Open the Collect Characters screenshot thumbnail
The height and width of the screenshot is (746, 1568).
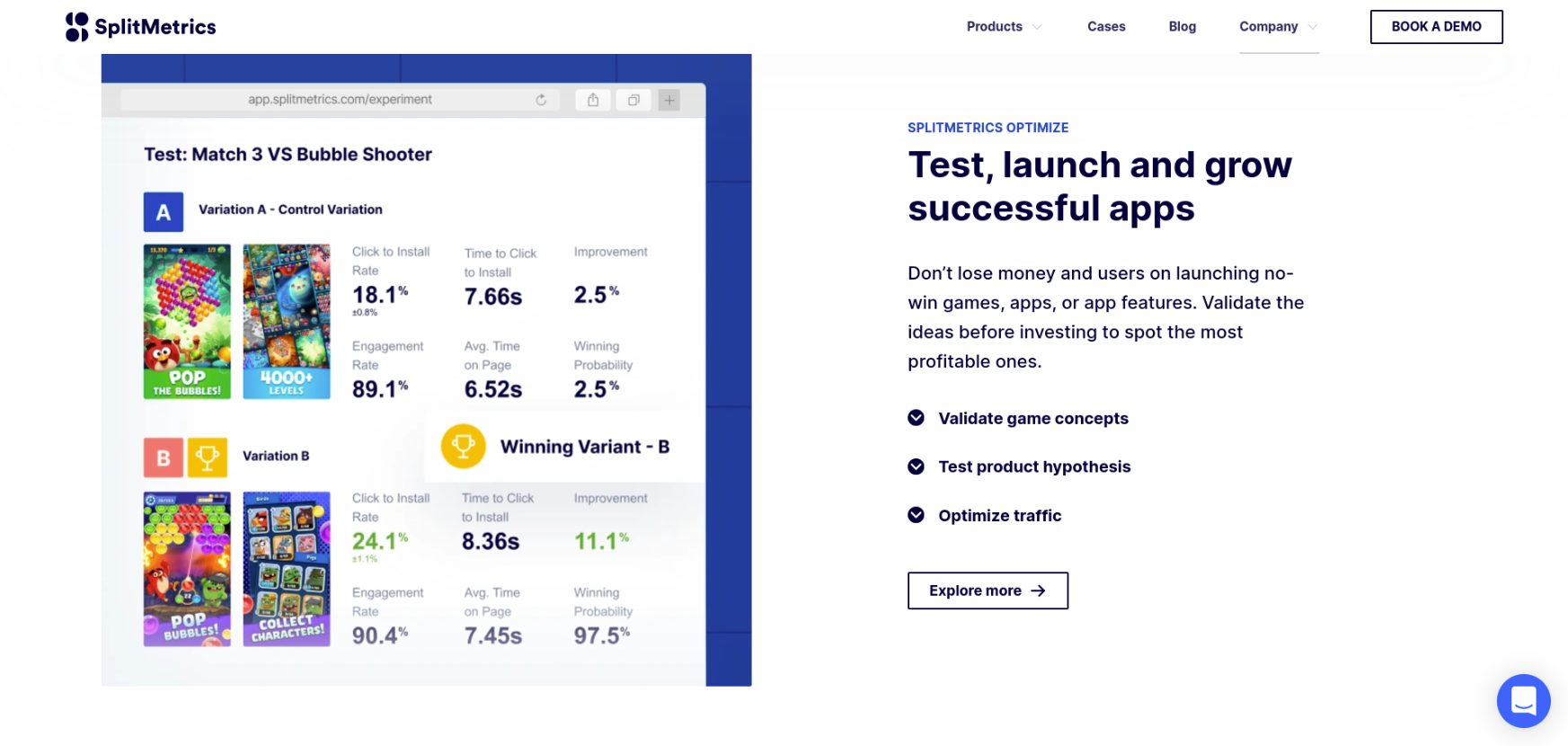[x=287, y=569]
